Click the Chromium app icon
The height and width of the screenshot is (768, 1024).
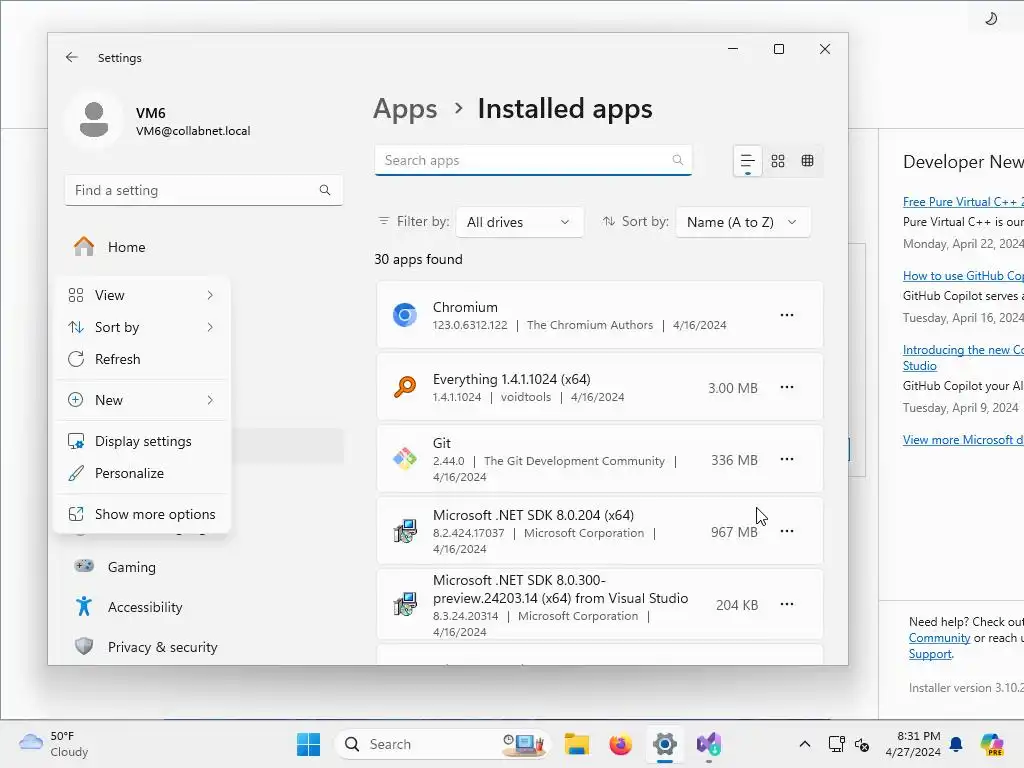pyautogui.click(x=405, y=315)
